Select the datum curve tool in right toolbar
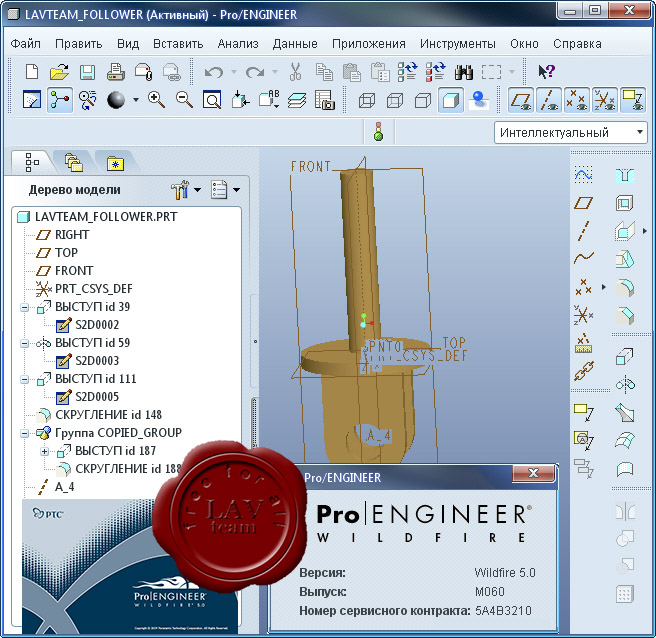Screen dimensions: 656x638 coord(584,258)
